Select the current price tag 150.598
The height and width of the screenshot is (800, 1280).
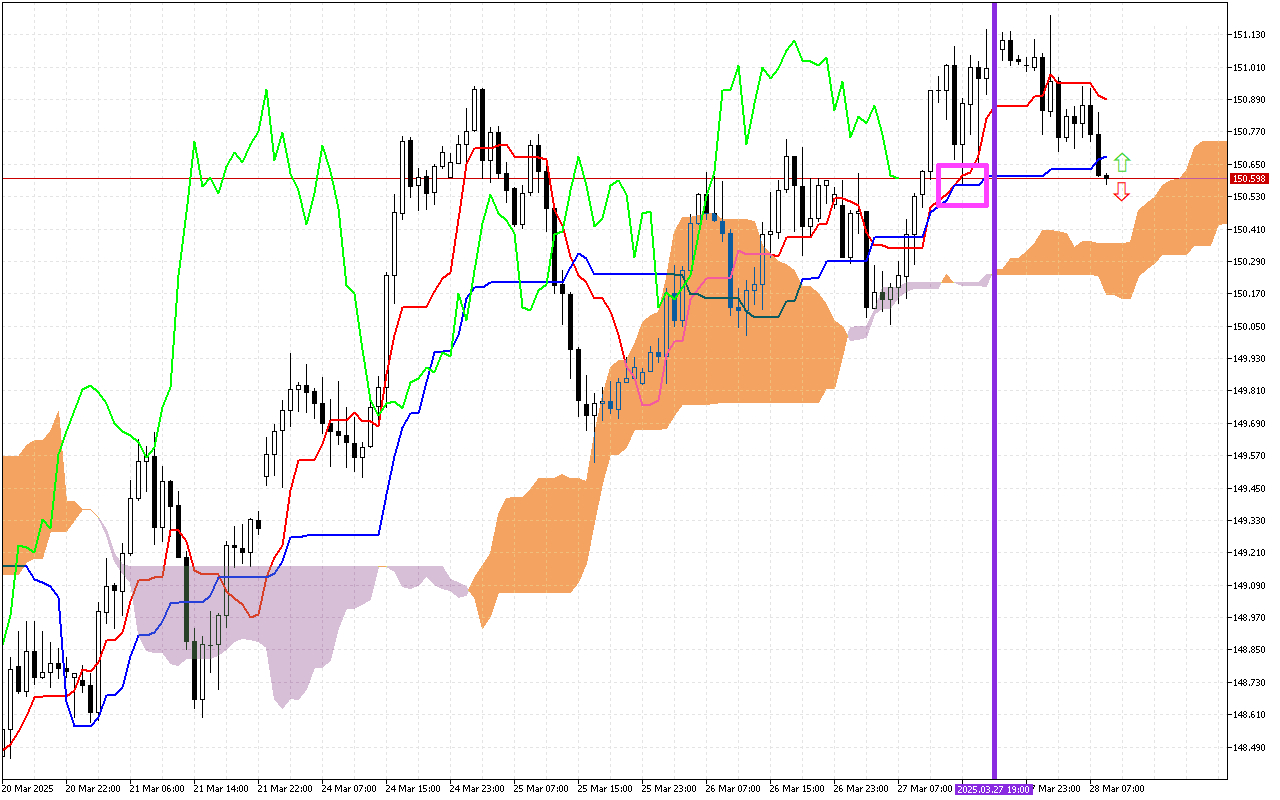(x=1250, y=179)
